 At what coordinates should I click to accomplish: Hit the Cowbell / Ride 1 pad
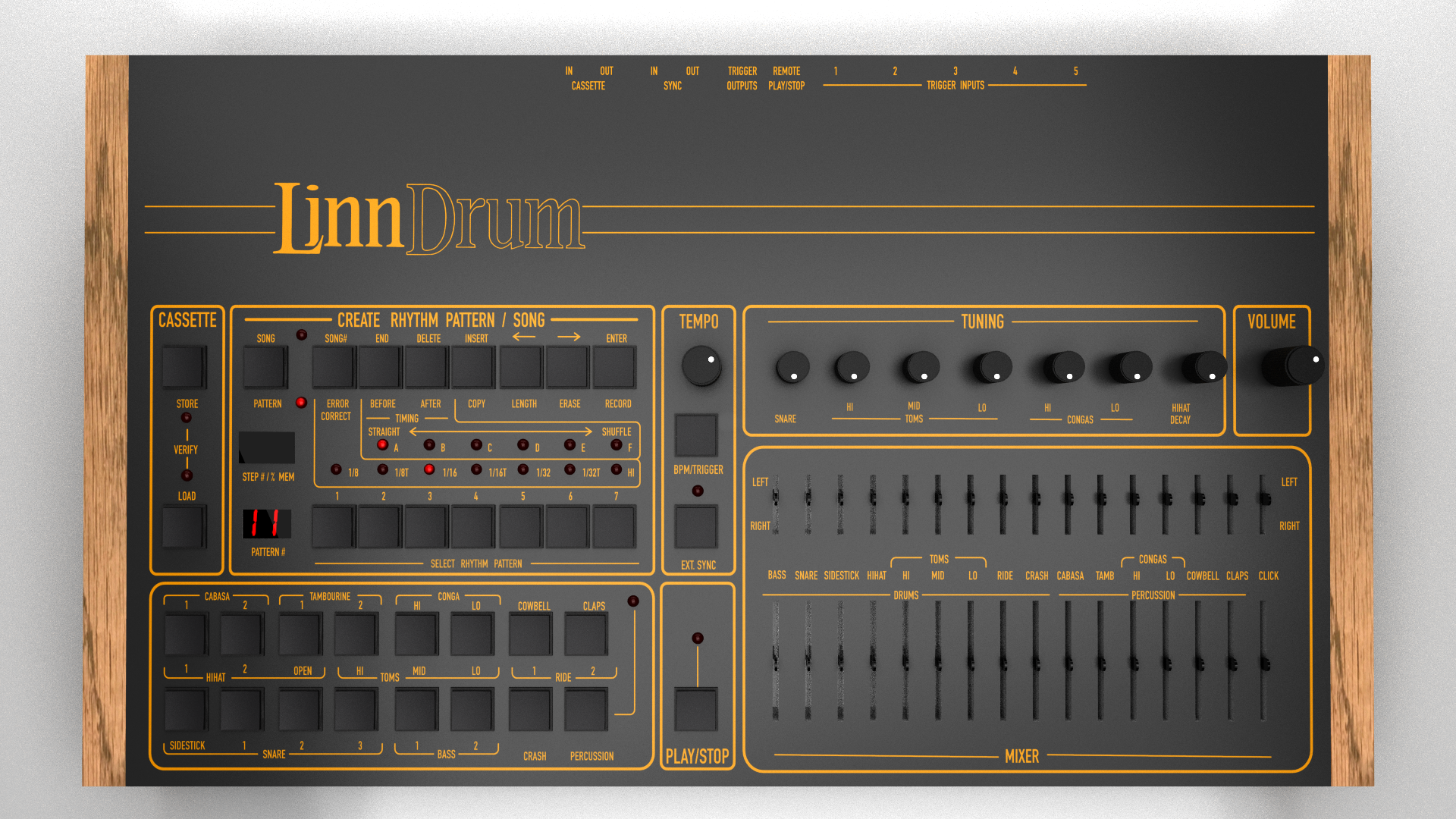tap(530, 635)
